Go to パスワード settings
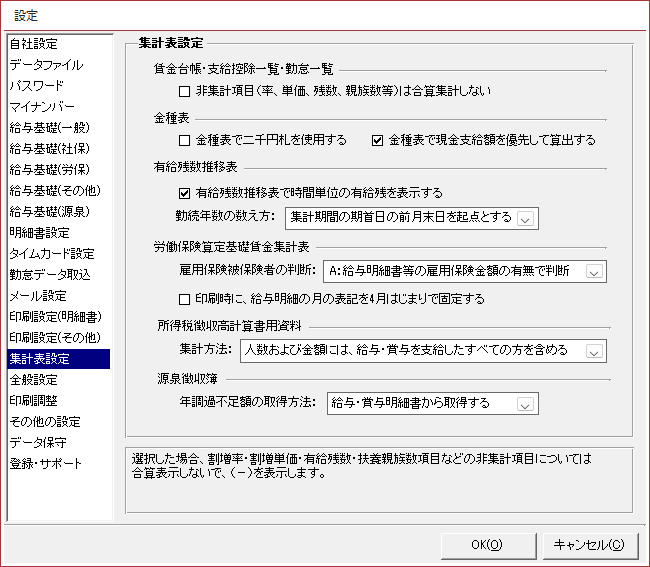Viewport: 650px width, 567px height. pyautogui.click(x=36, y=86)
